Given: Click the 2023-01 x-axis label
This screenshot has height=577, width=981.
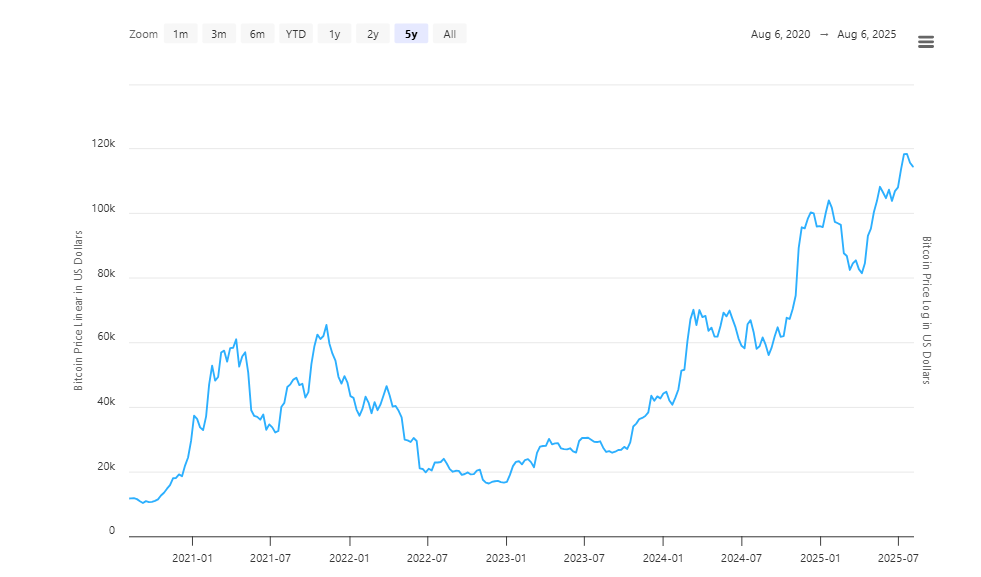Looking at the screenshot, I should (x=506, y=558).
